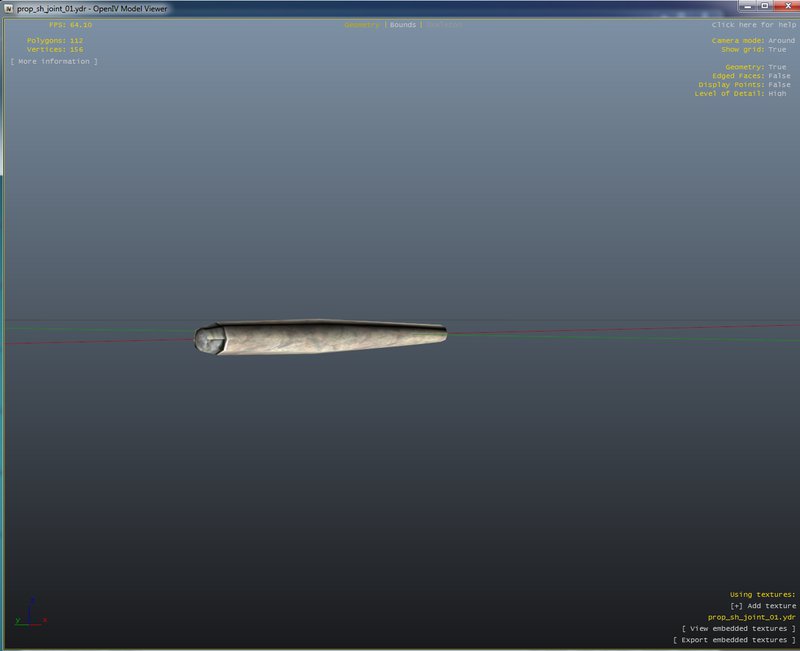
Task: Click the Add texture button
Action: coord(763,606)
